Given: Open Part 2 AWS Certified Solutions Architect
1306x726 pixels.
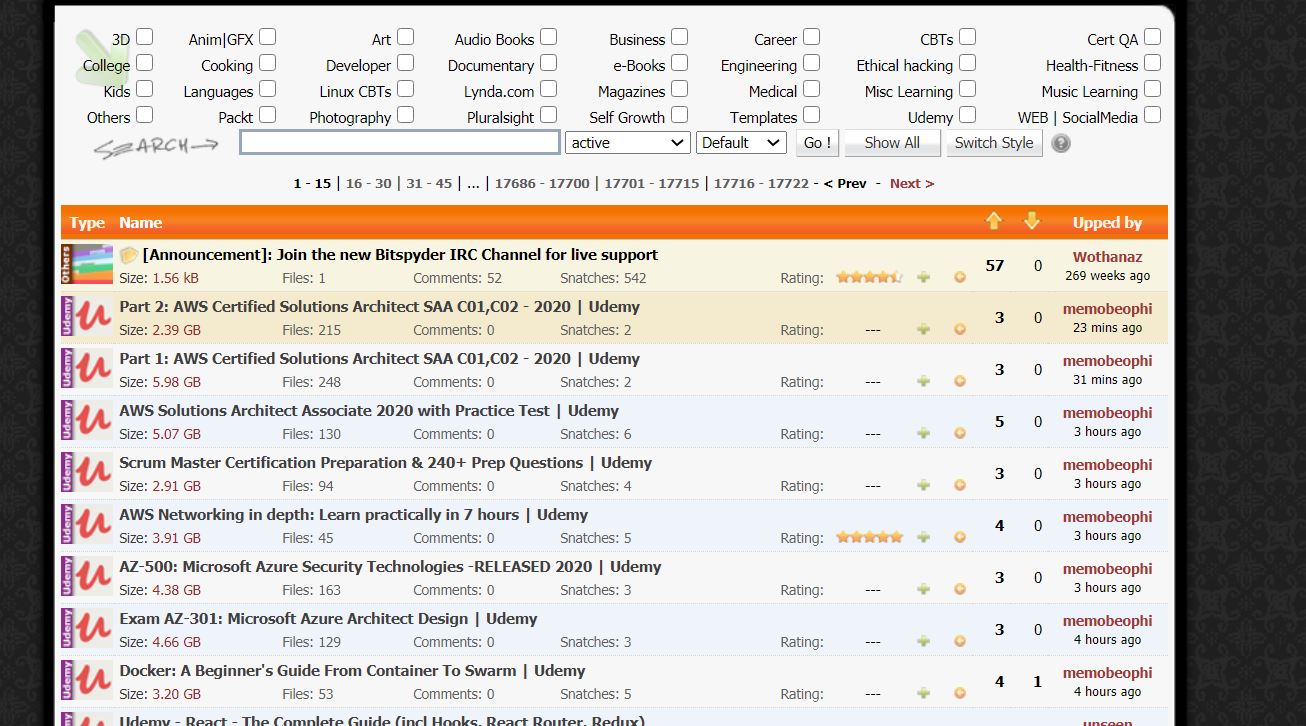Looking at the screenshot, I should (x=379, y=306).
